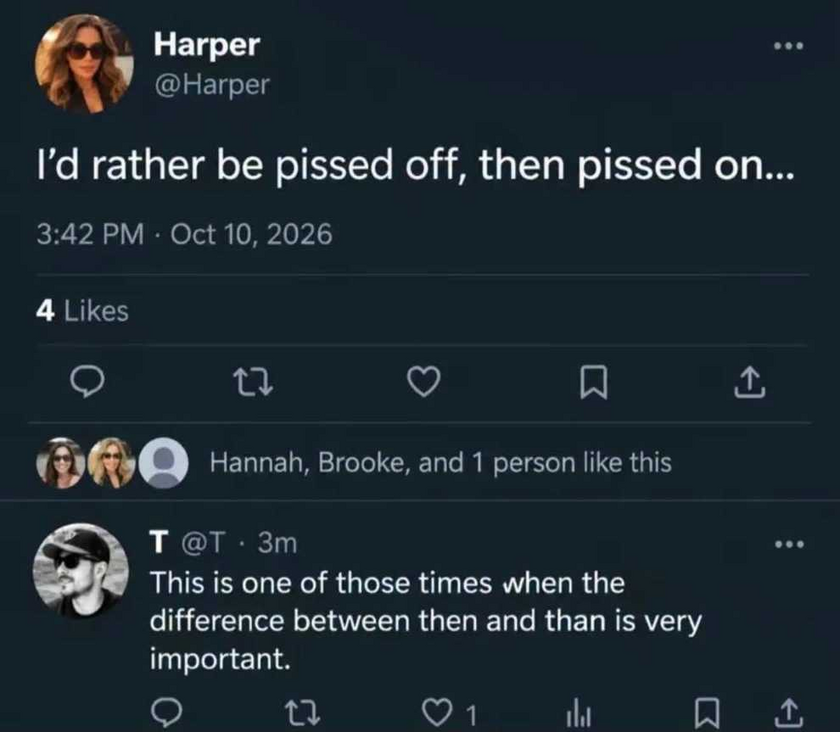The image size is (840, 732).
Task: Open T's profile picture
Action: [x=81, y=571]
